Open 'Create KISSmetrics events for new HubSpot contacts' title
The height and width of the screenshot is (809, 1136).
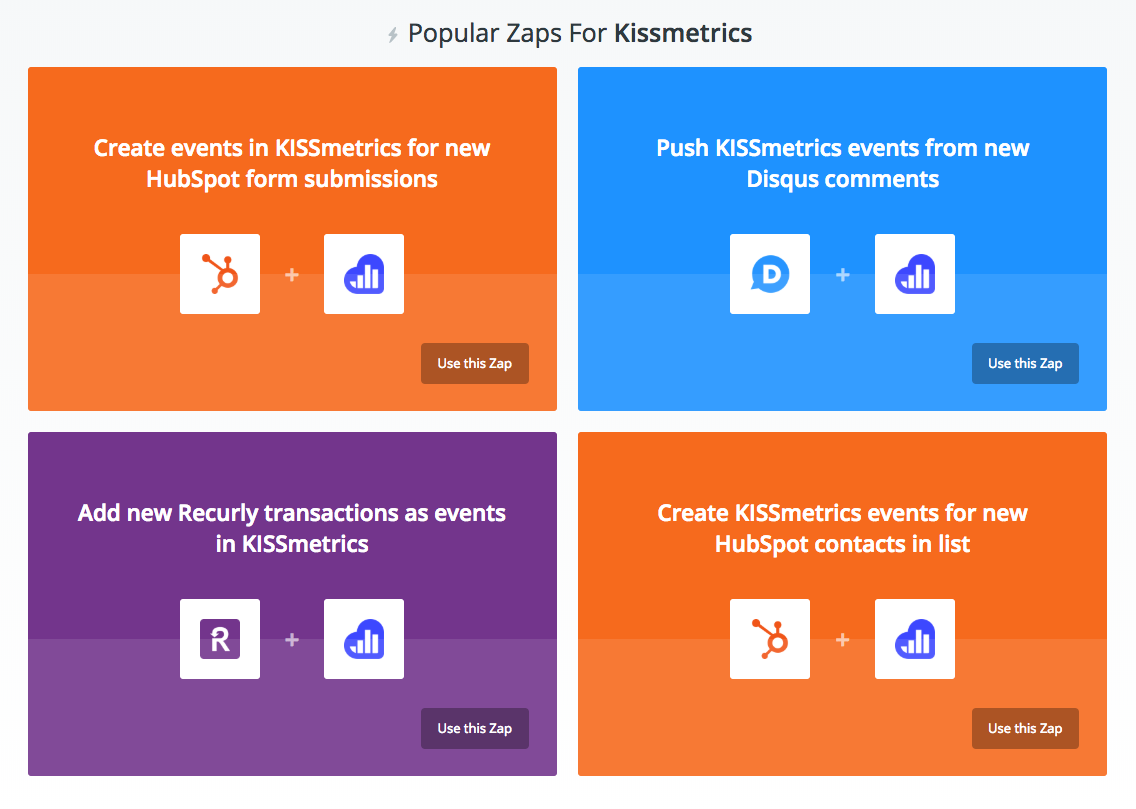843,529
